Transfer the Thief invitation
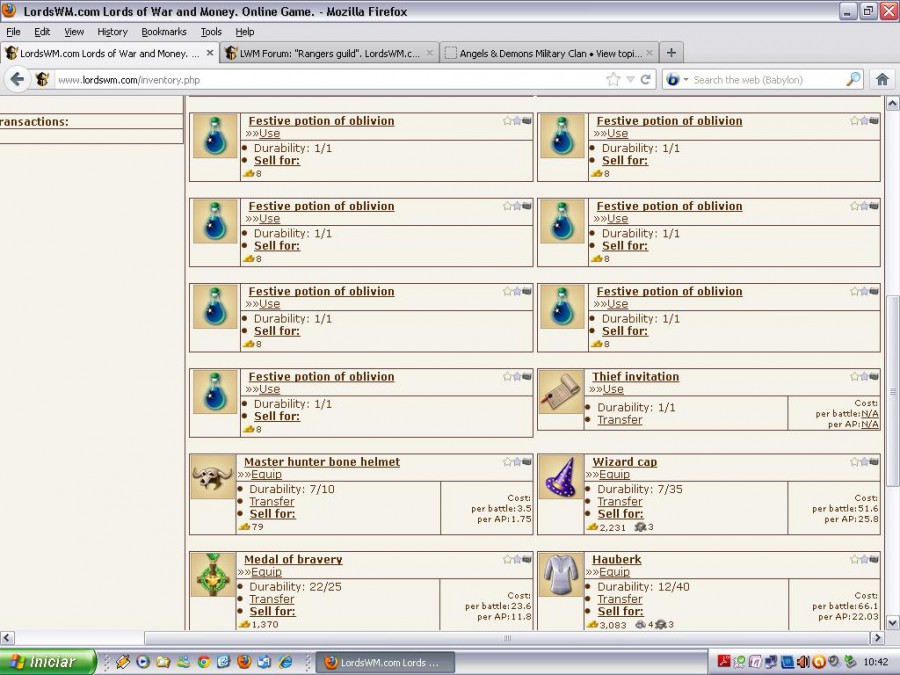This screenshot has height=675, width=900. point(620,420)
